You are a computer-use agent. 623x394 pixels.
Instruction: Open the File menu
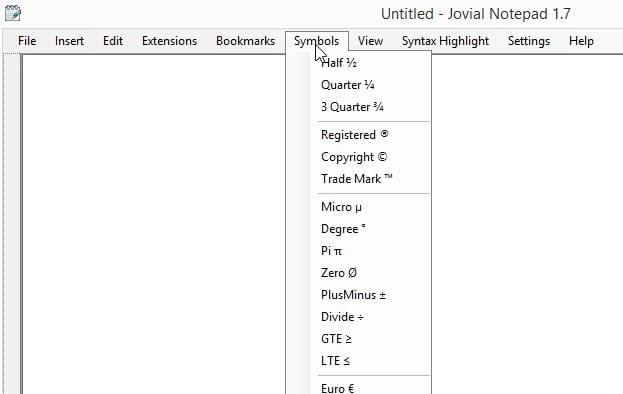pyautogui.click(x=27, y=41)
